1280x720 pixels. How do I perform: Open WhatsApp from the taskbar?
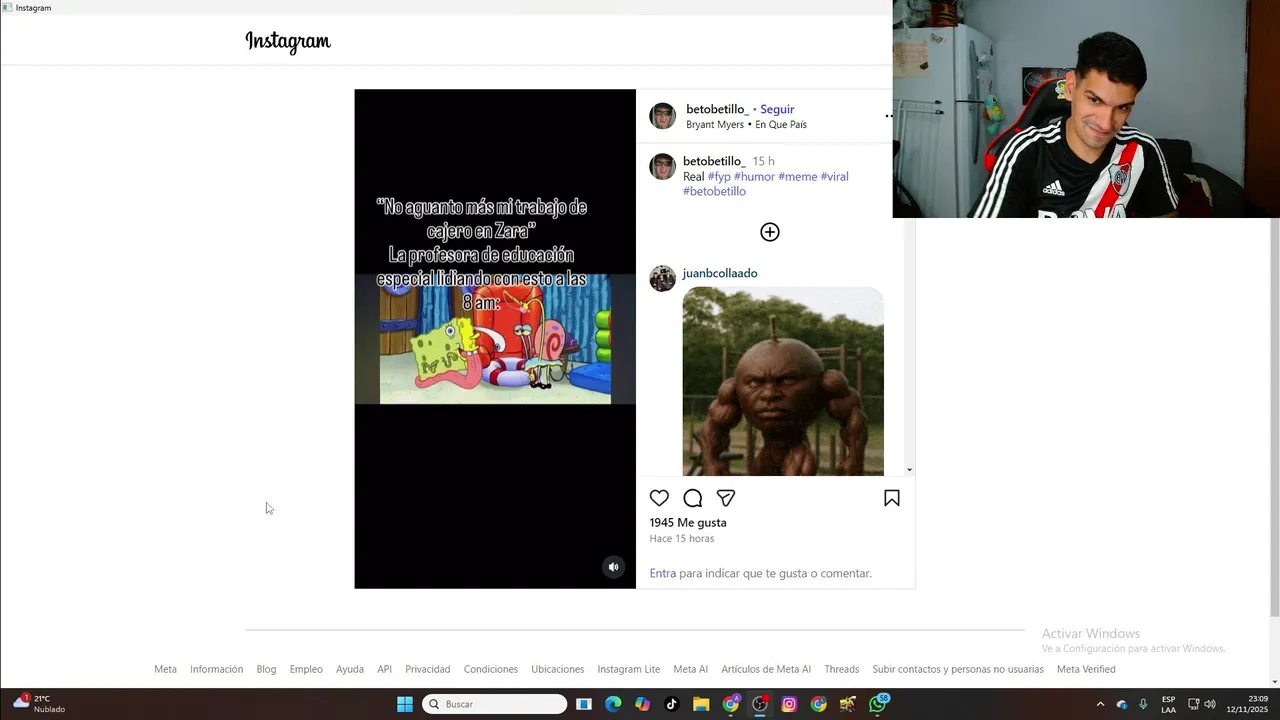pos(878,704)
